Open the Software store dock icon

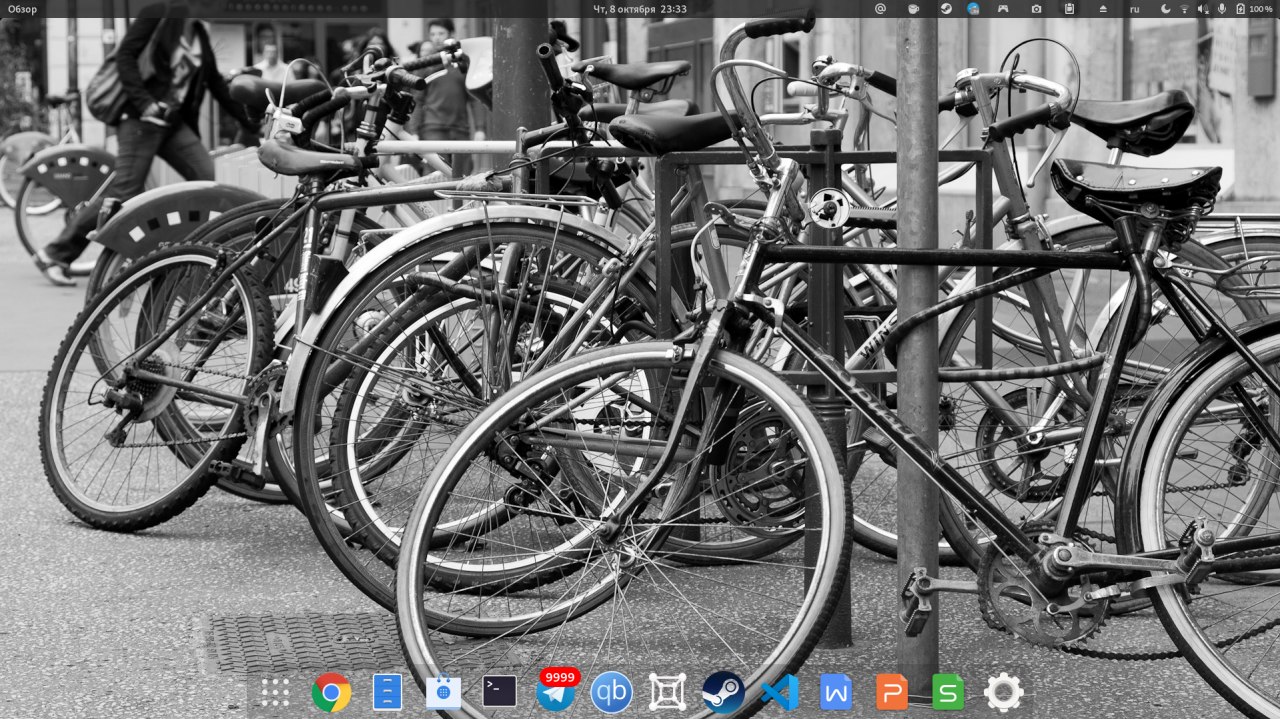[x=443, y=692]
